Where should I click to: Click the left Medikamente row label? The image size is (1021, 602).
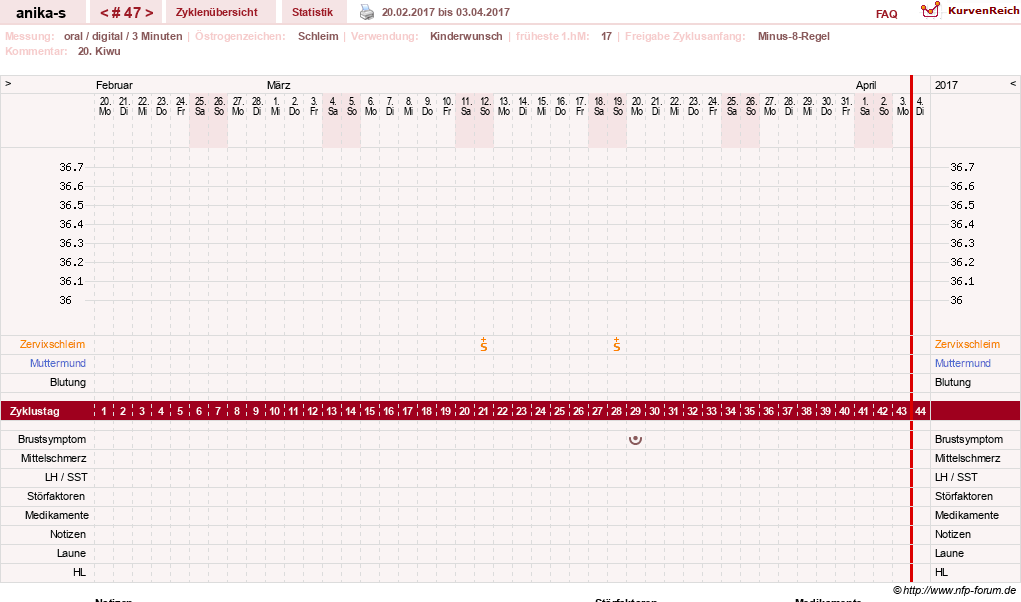click(x=57, y=515)
